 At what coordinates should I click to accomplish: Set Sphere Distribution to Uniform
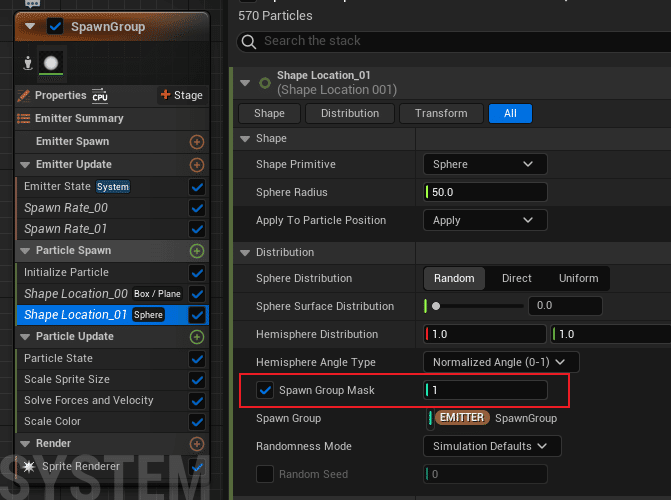click(578, 278)
